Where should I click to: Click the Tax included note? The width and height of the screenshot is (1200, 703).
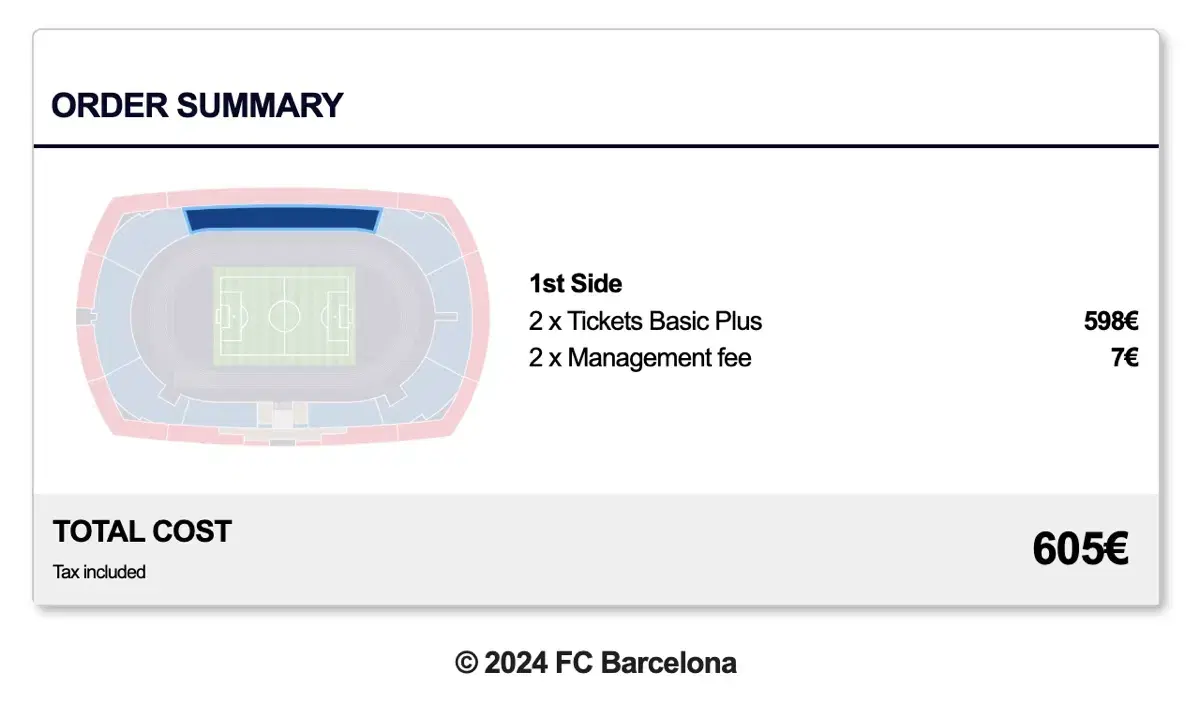coord(99,572)
